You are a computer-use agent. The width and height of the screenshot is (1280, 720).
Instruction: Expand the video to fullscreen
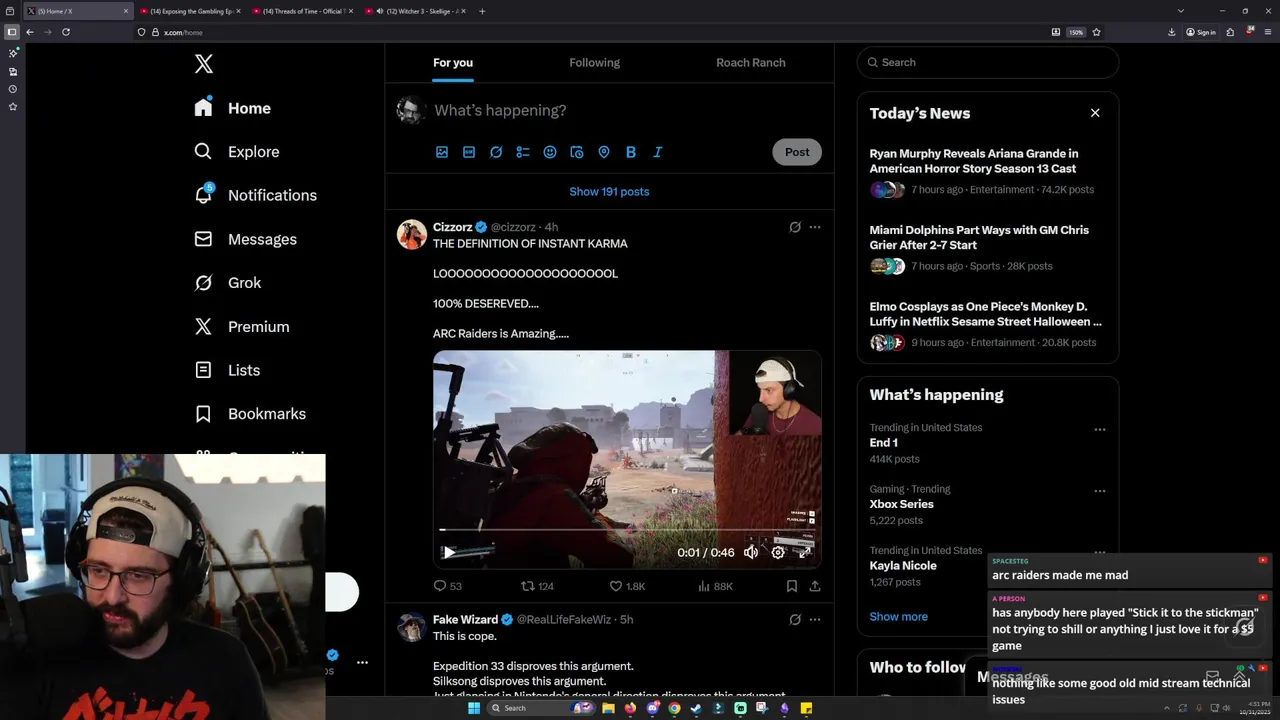tap(805, 552)
